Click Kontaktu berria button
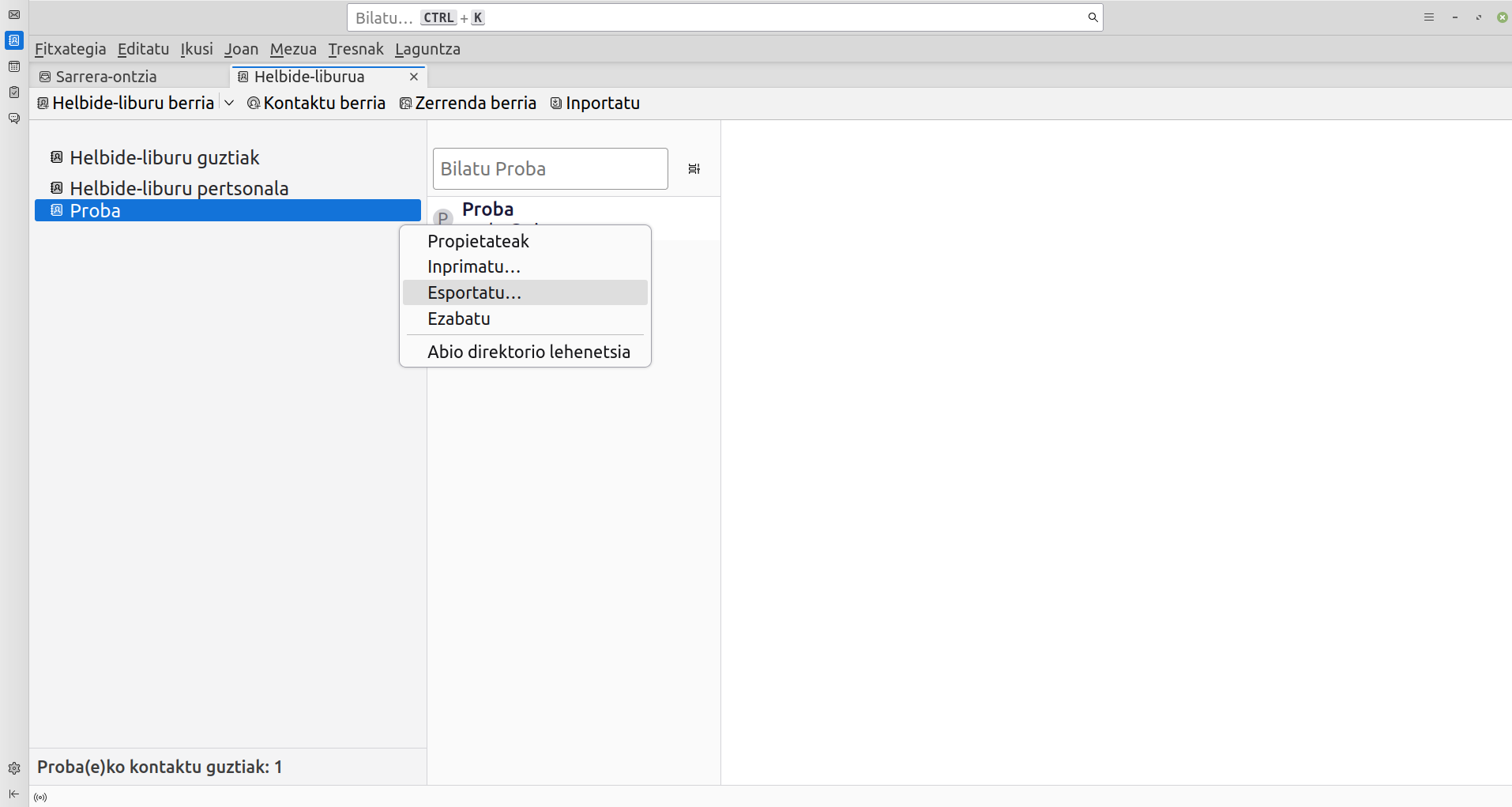1512x807 pixels. (316, 104)
